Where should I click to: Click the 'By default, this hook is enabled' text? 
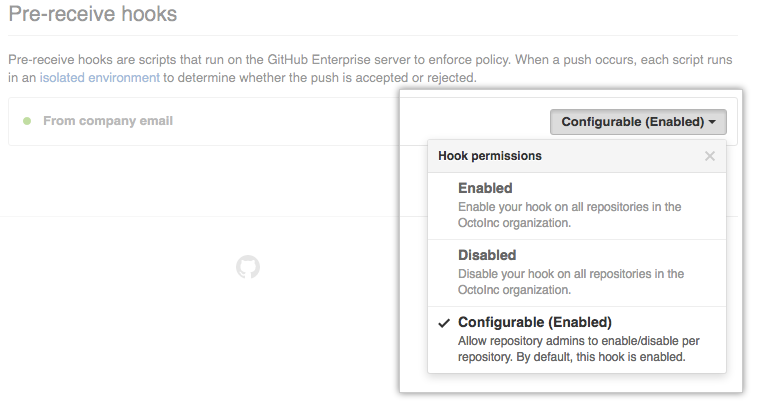click(x=610, y=357)
